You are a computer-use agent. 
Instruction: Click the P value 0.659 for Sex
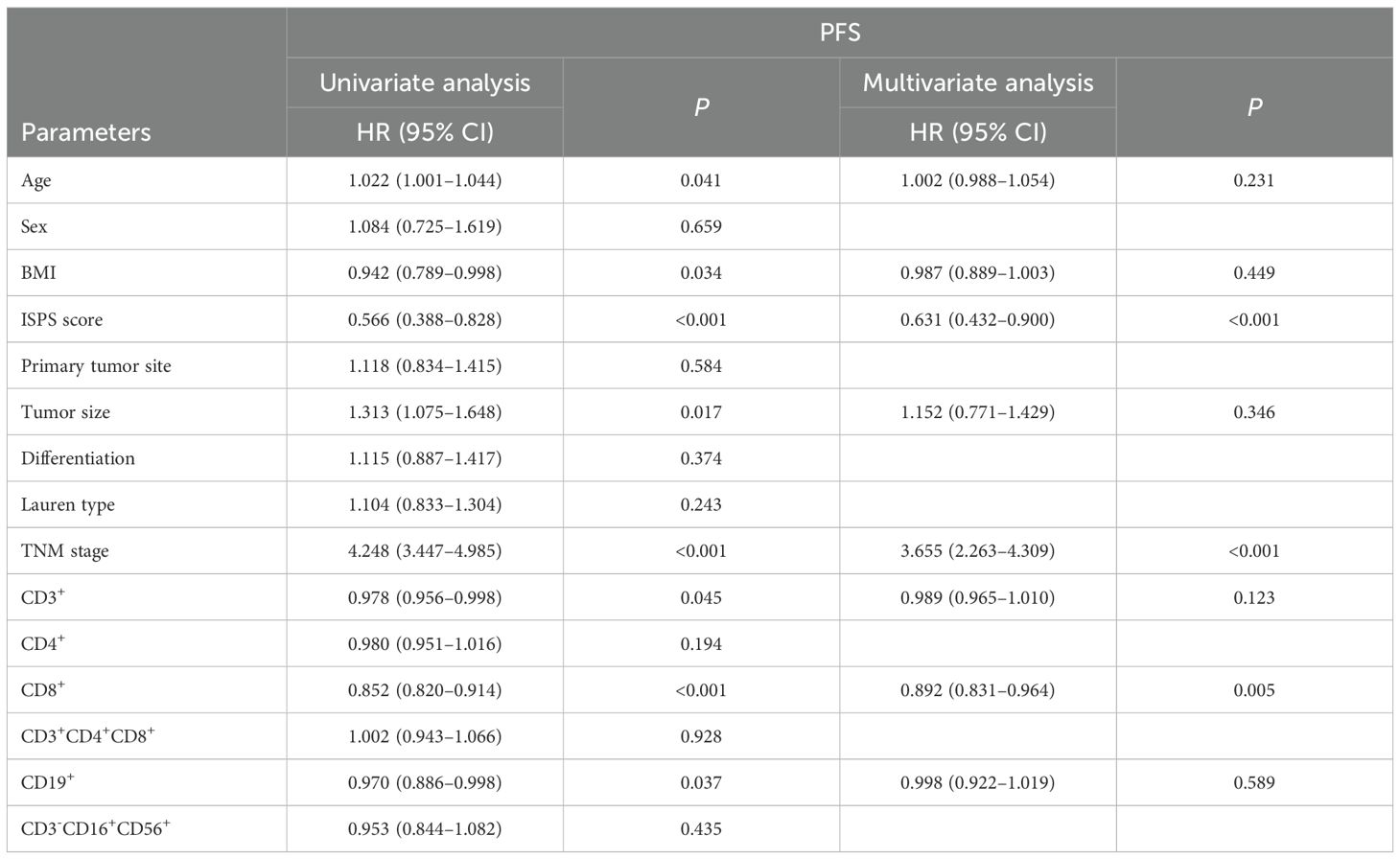(701, 226)
